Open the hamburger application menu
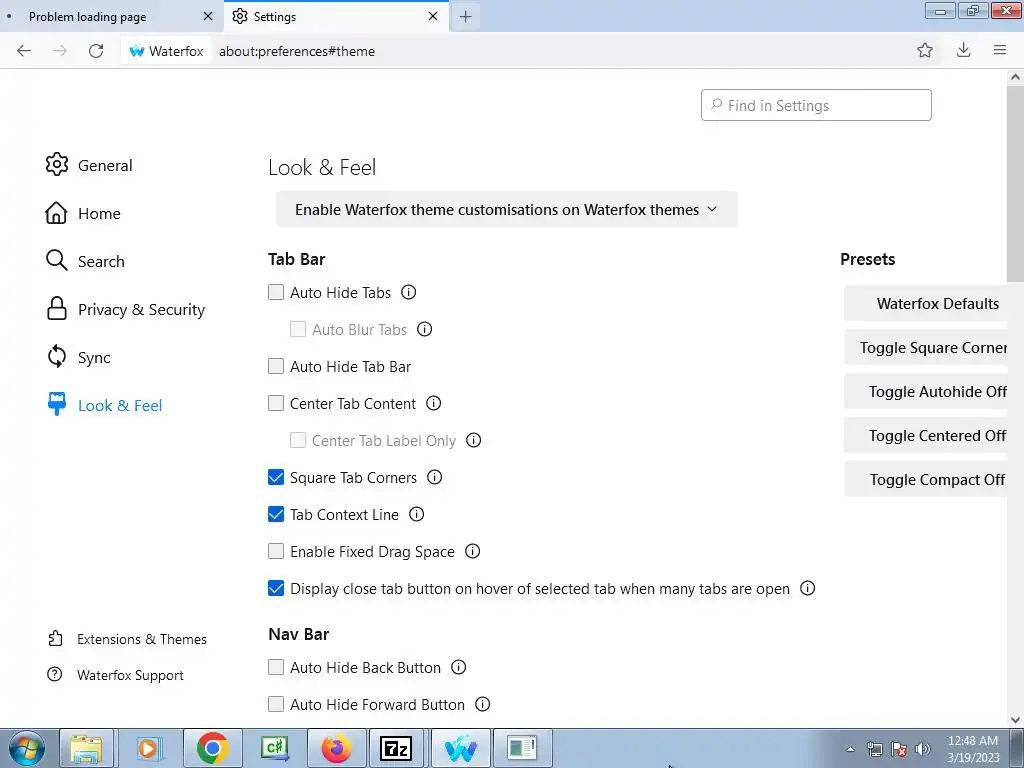Screen dimensions: 1024x768 (1000, 50)
